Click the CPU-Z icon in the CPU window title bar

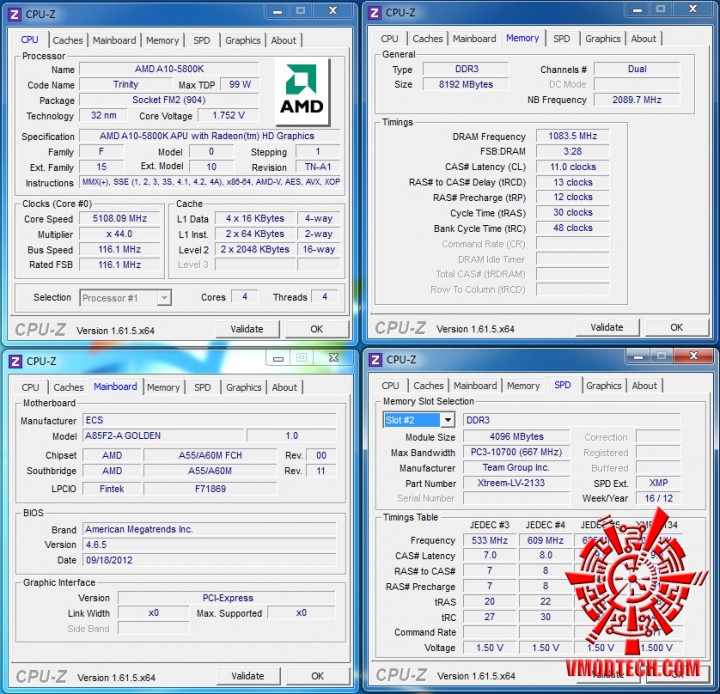click(15, 14)
